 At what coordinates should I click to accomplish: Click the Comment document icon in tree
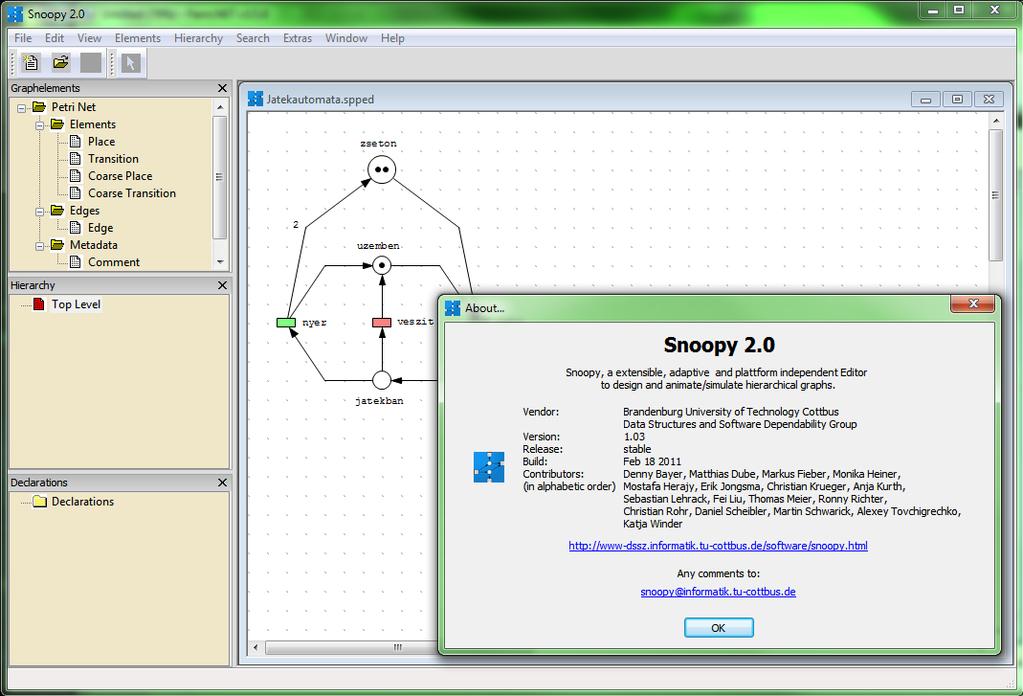[x=76, y=262]
